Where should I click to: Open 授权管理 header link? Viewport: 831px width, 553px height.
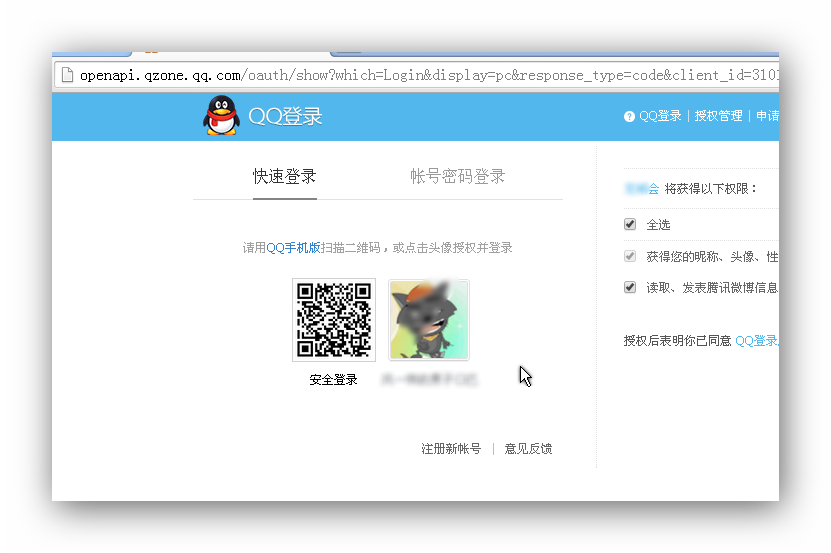(x=718, y=116)
